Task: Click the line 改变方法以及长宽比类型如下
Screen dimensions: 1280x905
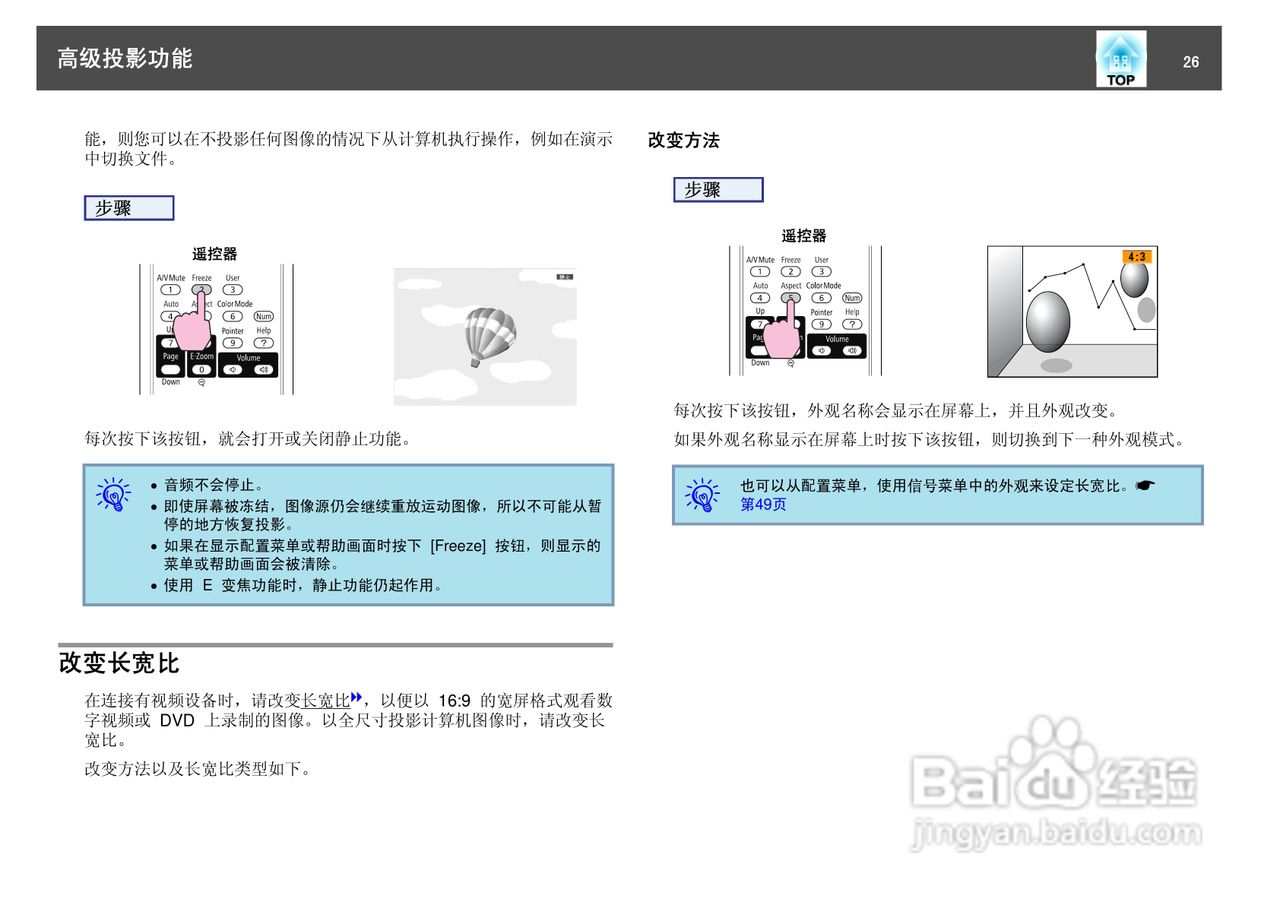Action: (x=198, y=770)
